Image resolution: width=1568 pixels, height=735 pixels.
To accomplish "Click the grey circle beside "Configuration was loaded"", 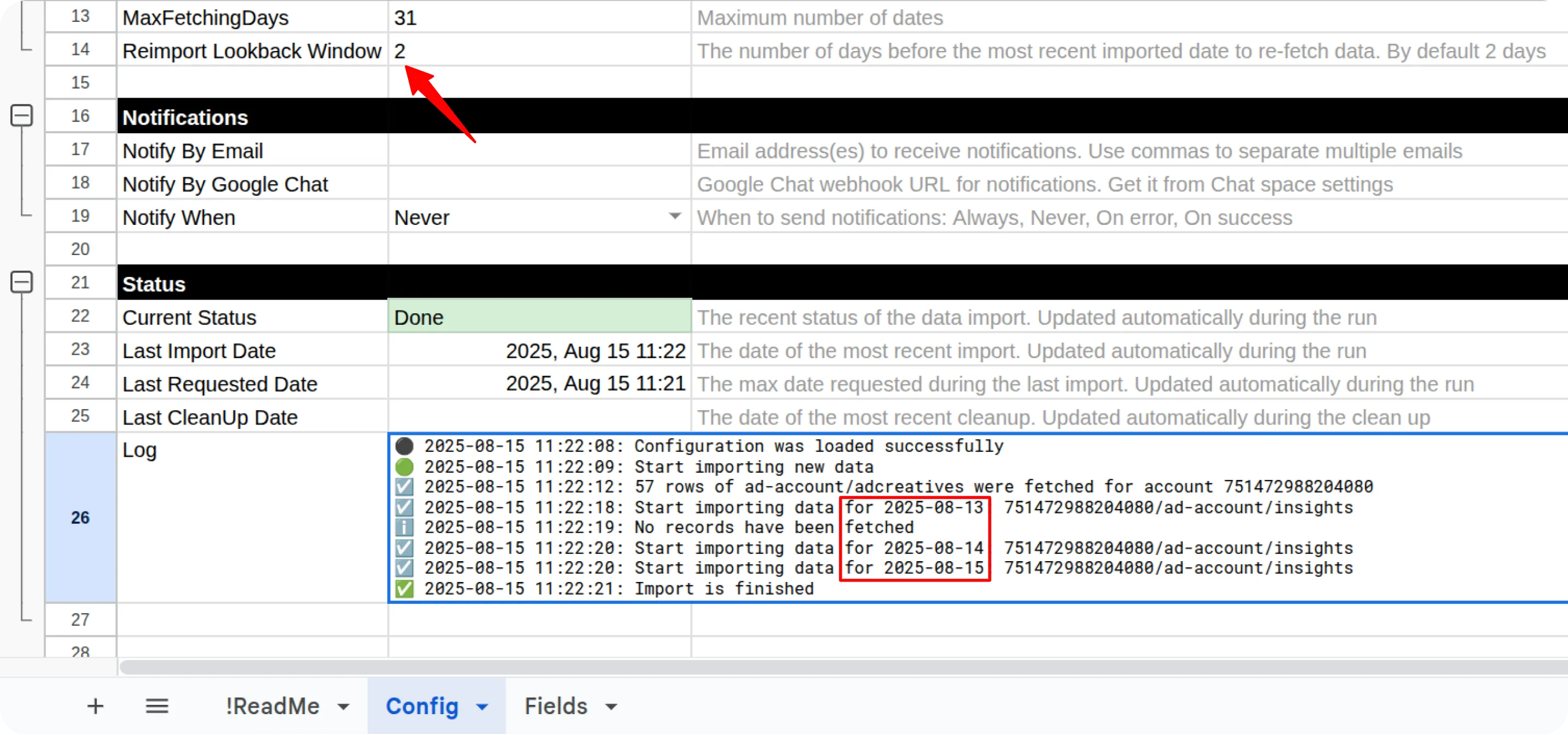I will coord(404,445).
